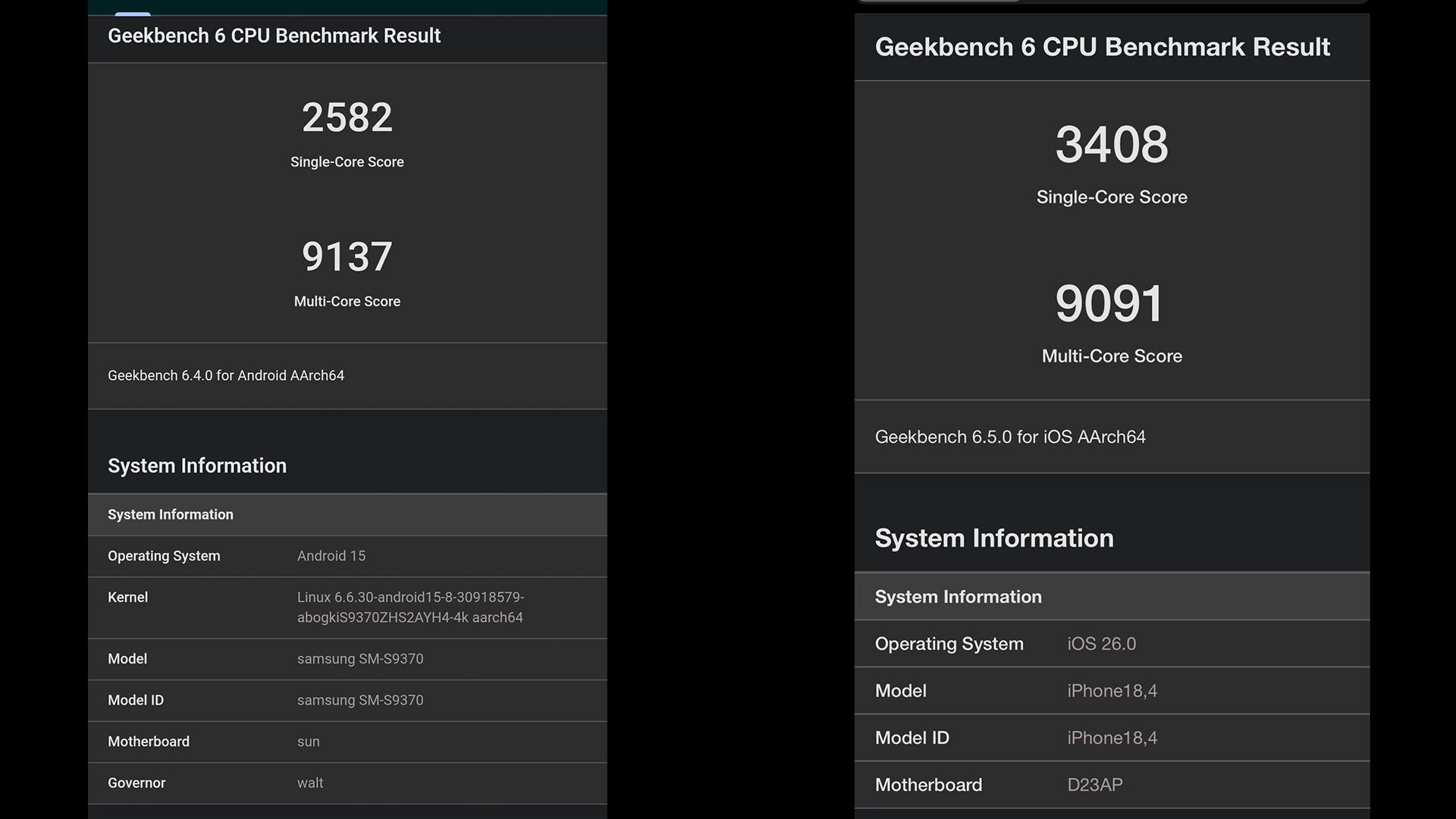Click the motherboard value 'sun'
The width and height of the screenshot is (1456, 819).
point(309,742)
